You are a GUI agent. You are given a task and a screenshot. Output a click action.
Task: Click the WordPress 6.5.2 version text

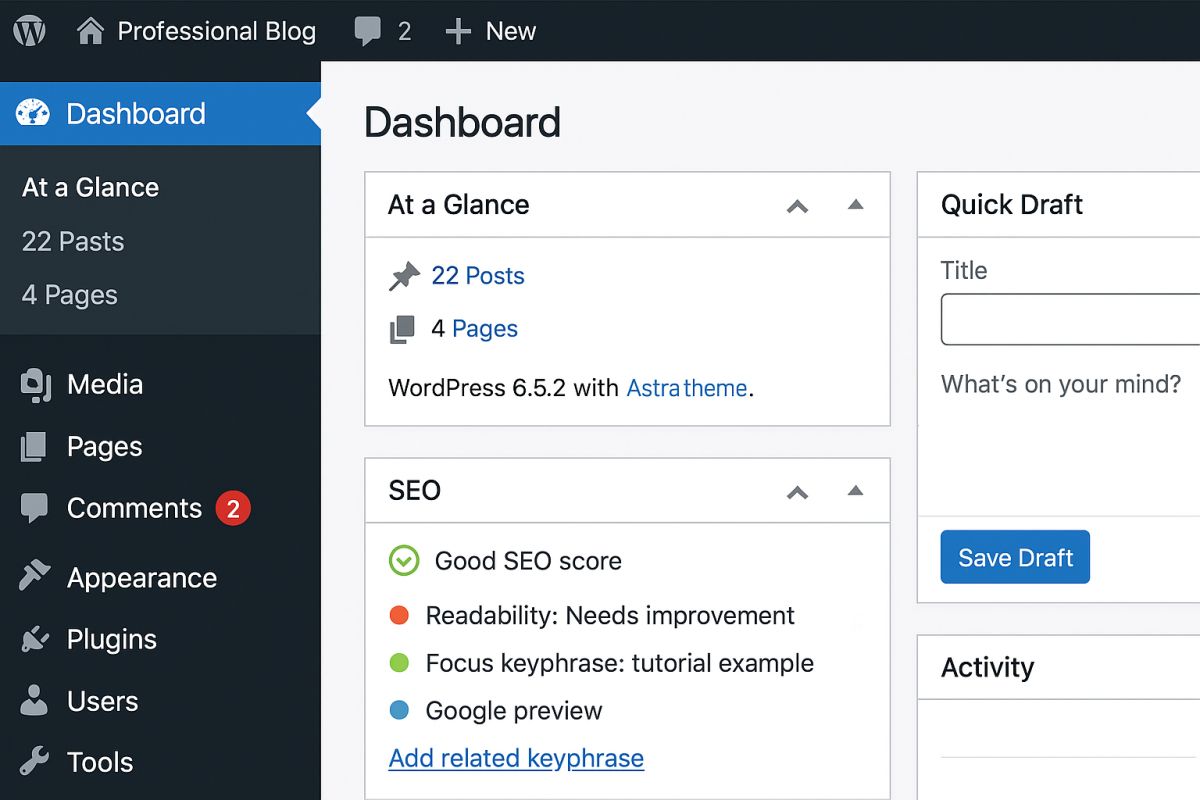pyautogui.click(x=479, y=388)
